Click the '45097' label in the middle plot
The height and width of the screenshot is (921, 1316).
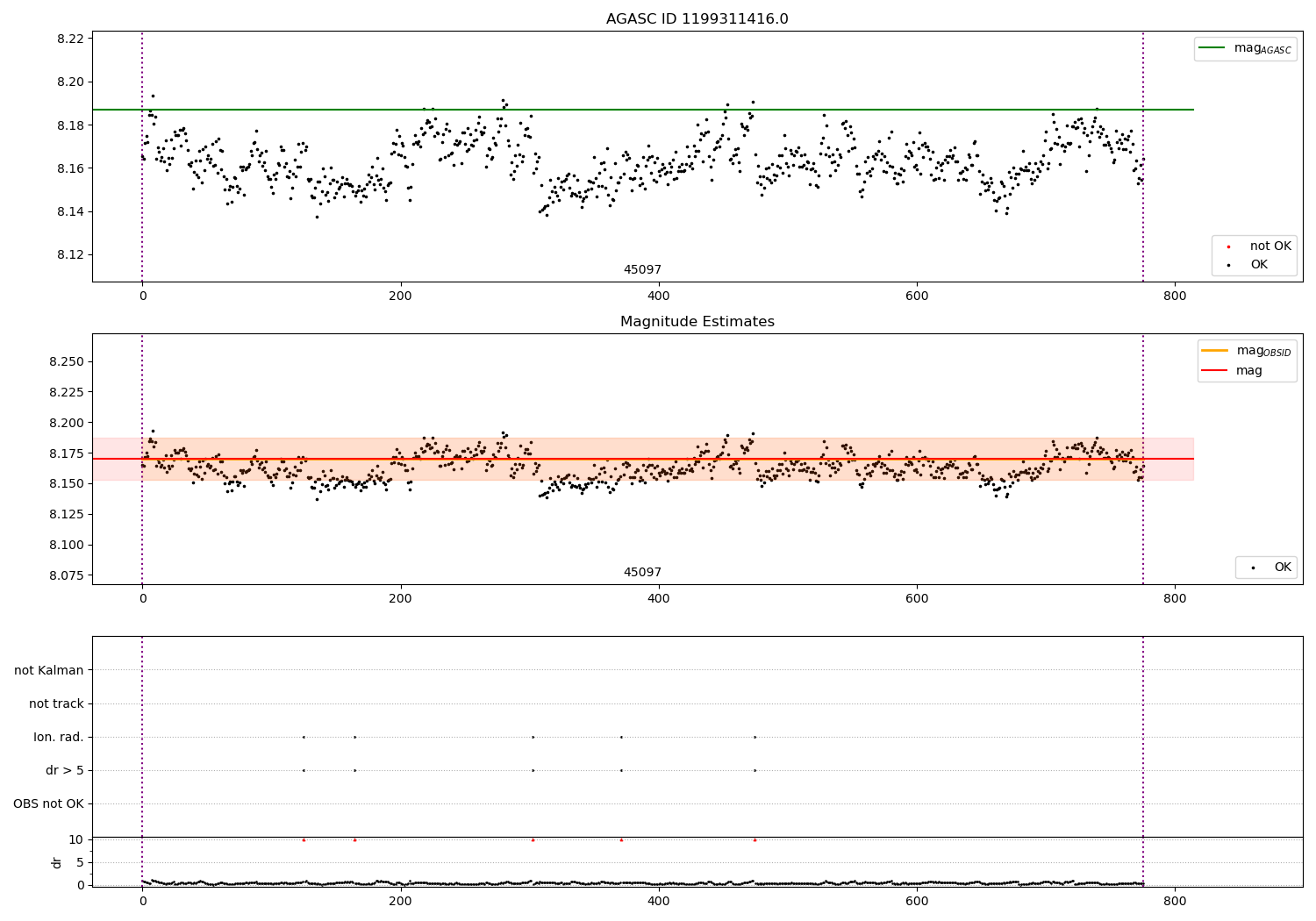coord(642,573)
